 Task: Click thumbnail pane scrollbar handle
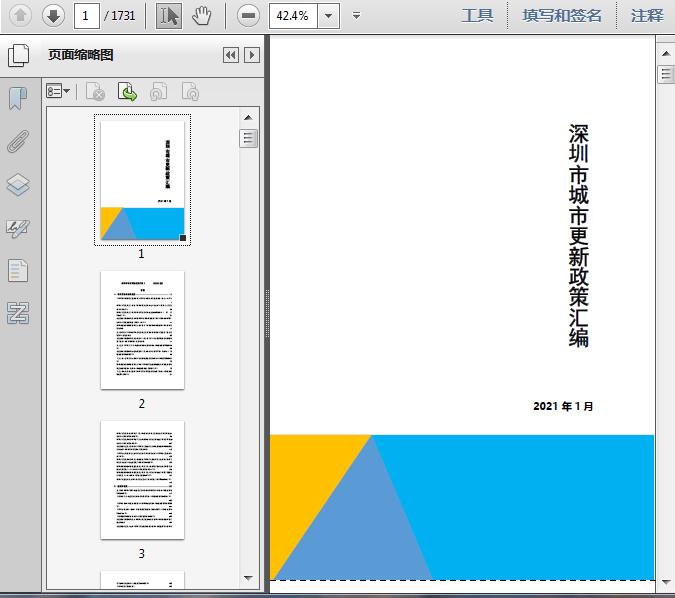coord(248,138)
